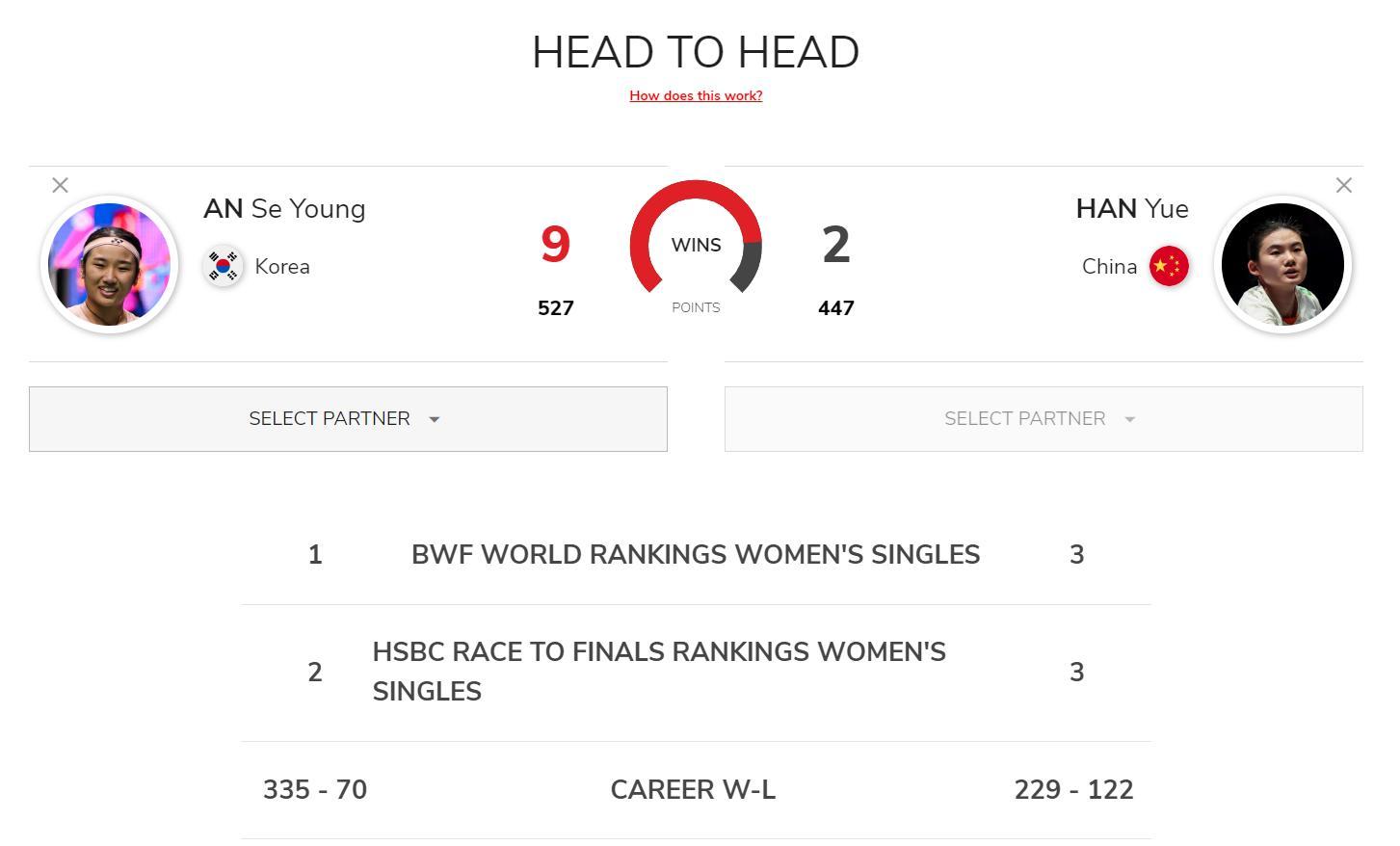Remove HAN Yue with the X icon
Screen dimensions: 1400x846
pyautogui.click(x=1343, y=185)
